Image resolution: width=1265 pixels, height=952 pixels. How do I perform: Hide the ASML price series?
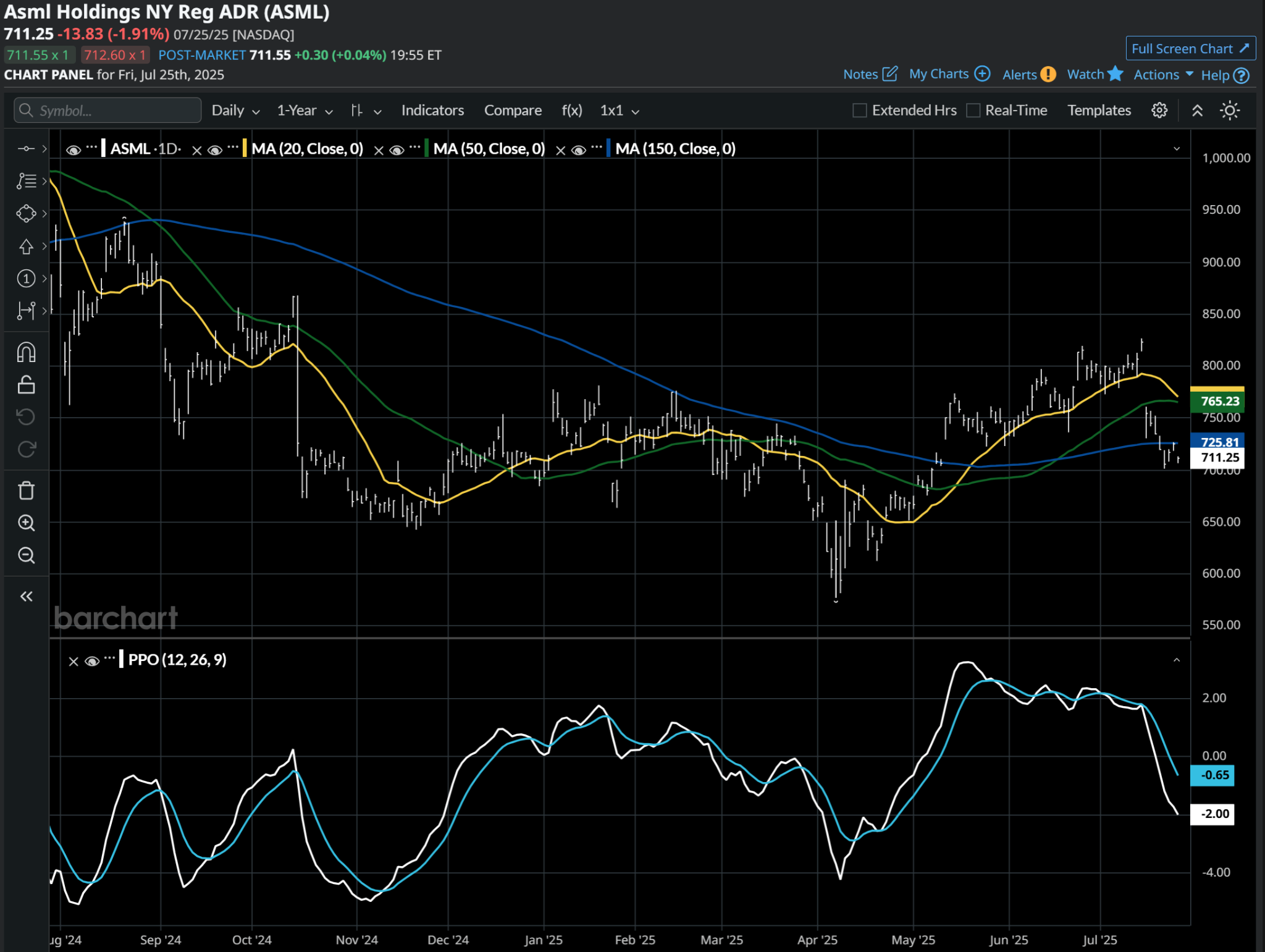coord(74,150)
